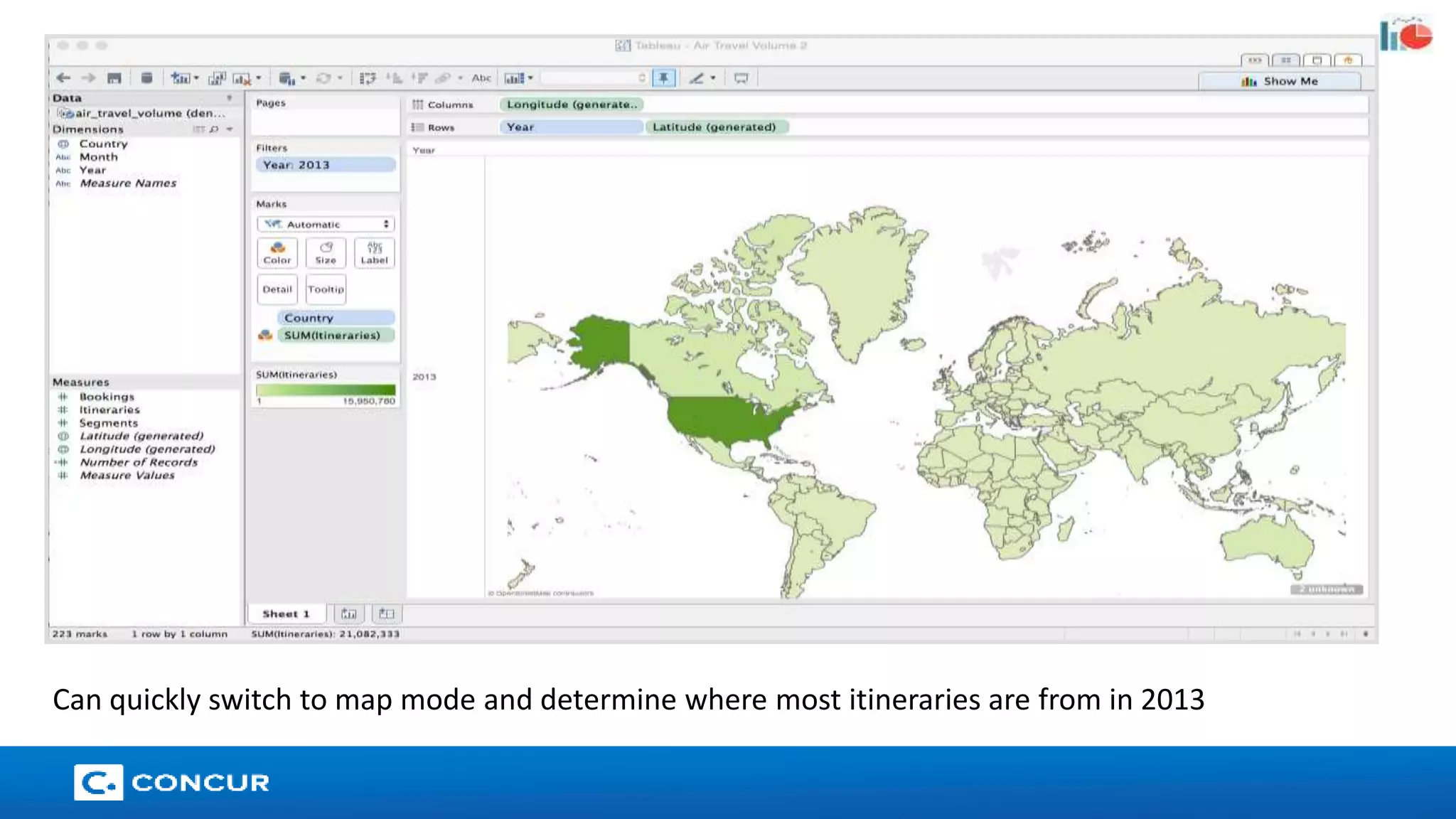Open the highlight pen dropdown arrow
This screenshot has height=819, width=1456.
[x=713, y=78]
